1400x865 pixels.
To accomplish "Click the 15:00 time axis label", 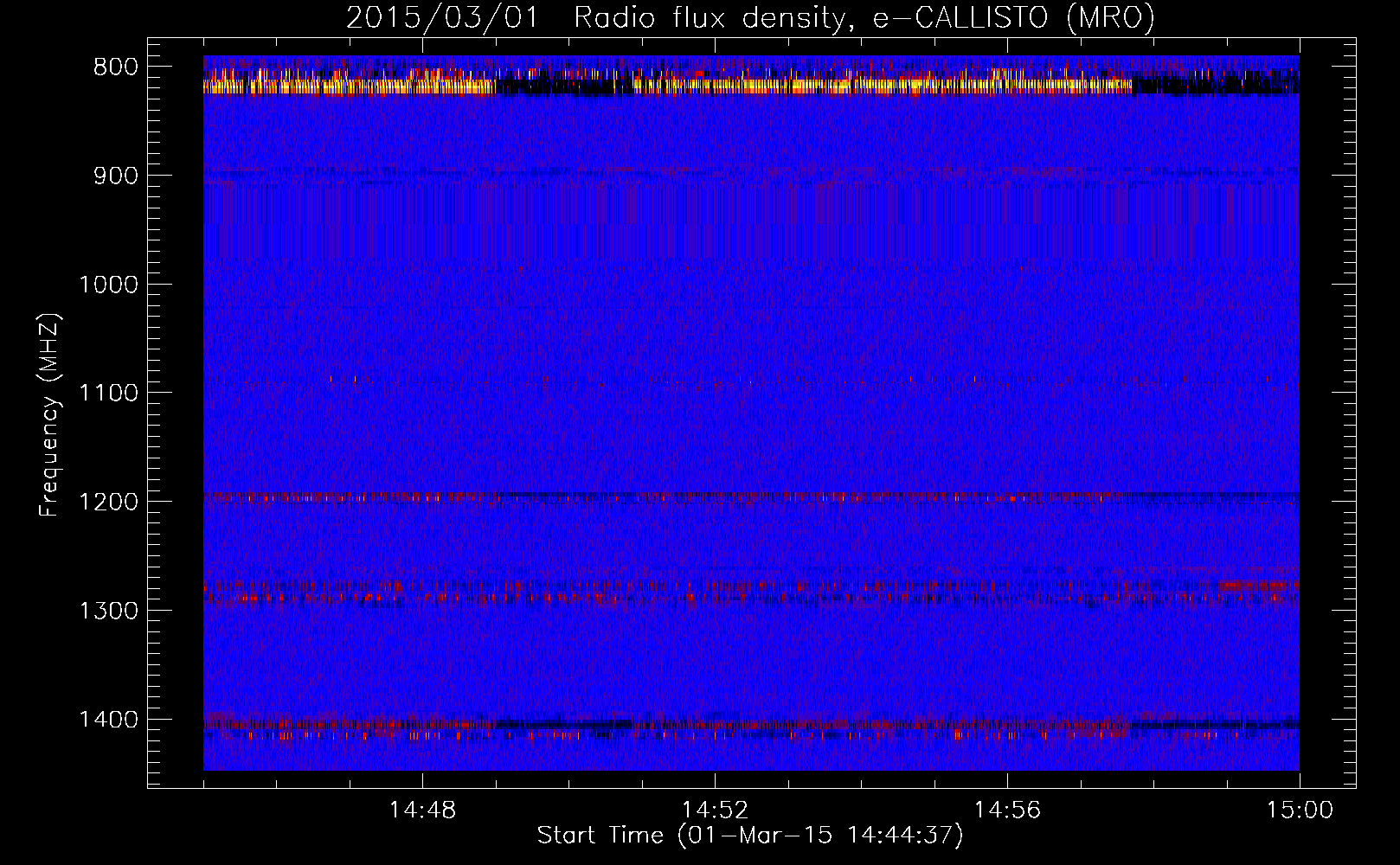I will click(x=1300, y=811).
